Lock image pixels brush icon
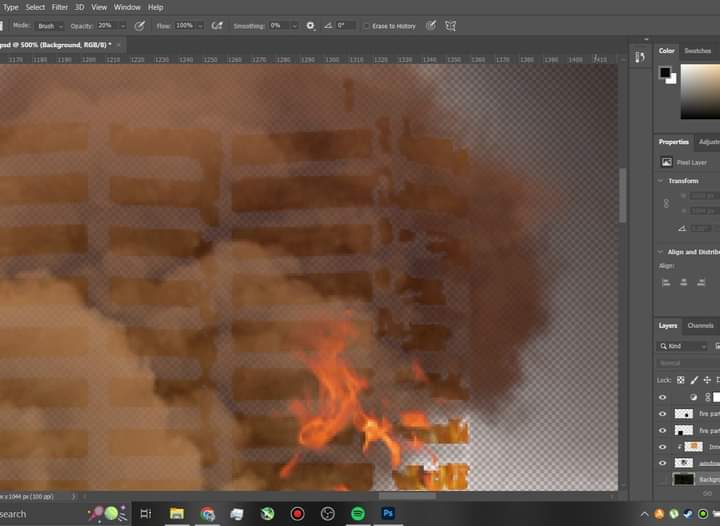The width and height of the screenshot is (720, 526). point(694,380)
